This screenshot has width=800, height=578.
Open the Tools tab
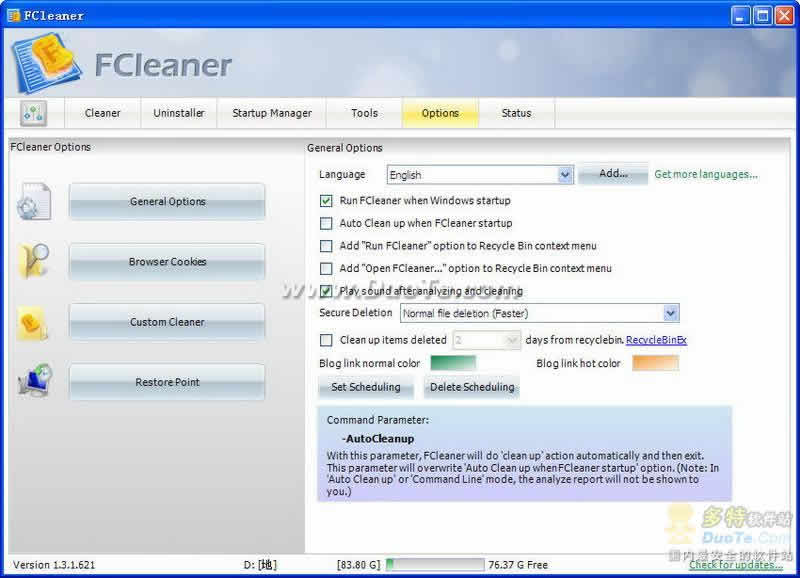(x=364, y=113)
